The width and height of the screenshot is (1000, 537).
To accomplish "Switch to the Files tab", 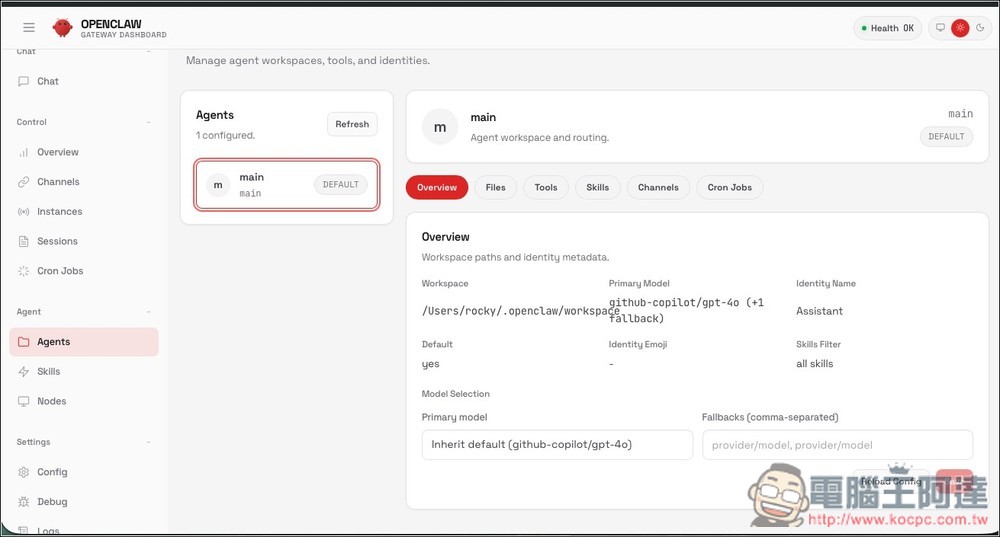I will pos(496,188).
